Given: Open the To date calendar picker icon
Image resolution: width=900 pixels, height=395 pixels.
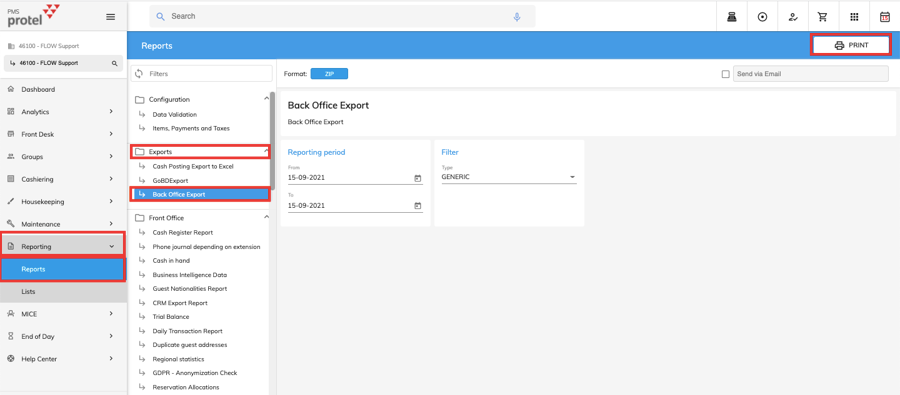Looking at the screenshot, I should click(x=417, y=206).
